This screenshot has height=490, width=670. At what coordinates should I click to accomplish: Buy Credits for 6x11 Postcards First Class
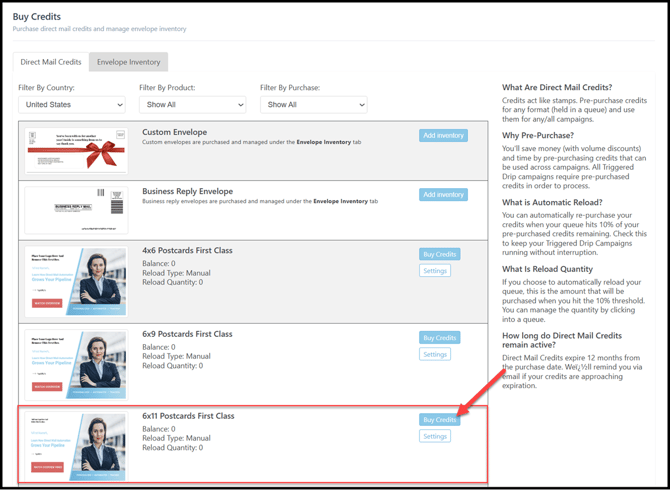440,420
